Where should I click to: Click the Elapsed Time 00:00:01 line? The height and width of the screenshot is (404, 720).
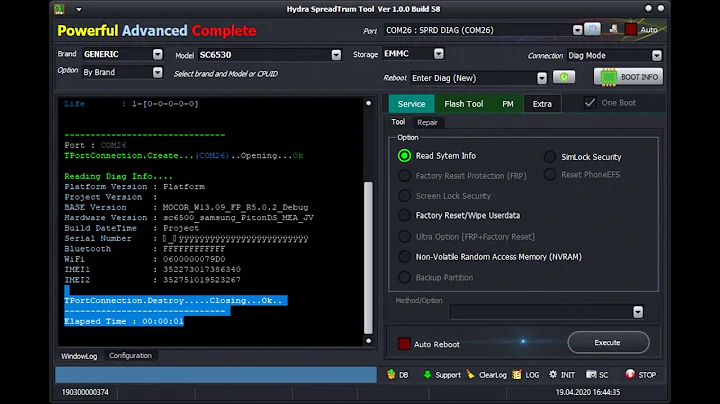(124, 321)
